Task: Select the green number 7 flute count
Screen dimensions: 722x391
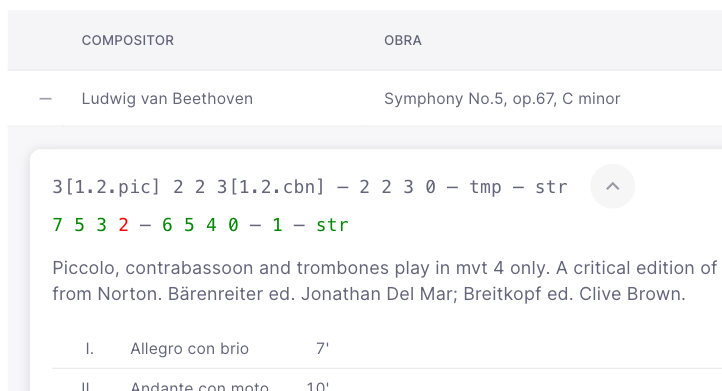Action: coord(57,225)
